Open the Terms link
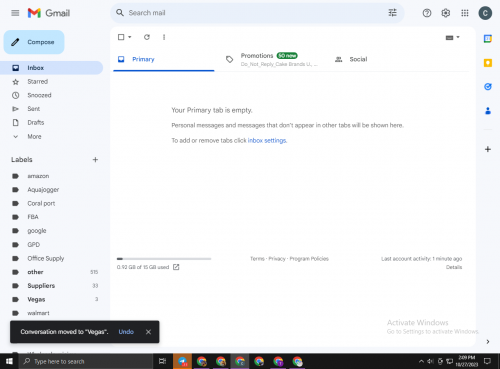Screen dimensions: 500x369 [x=257, y=259]
